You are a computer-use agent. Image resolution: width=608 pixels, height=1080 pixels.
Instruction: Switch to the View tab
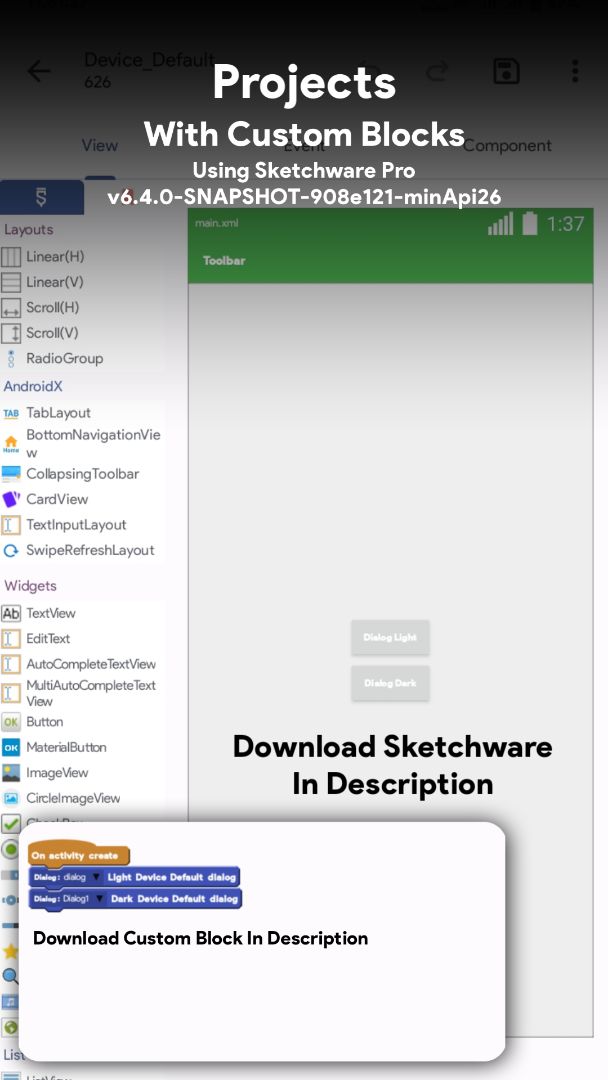tap(100, 145)
